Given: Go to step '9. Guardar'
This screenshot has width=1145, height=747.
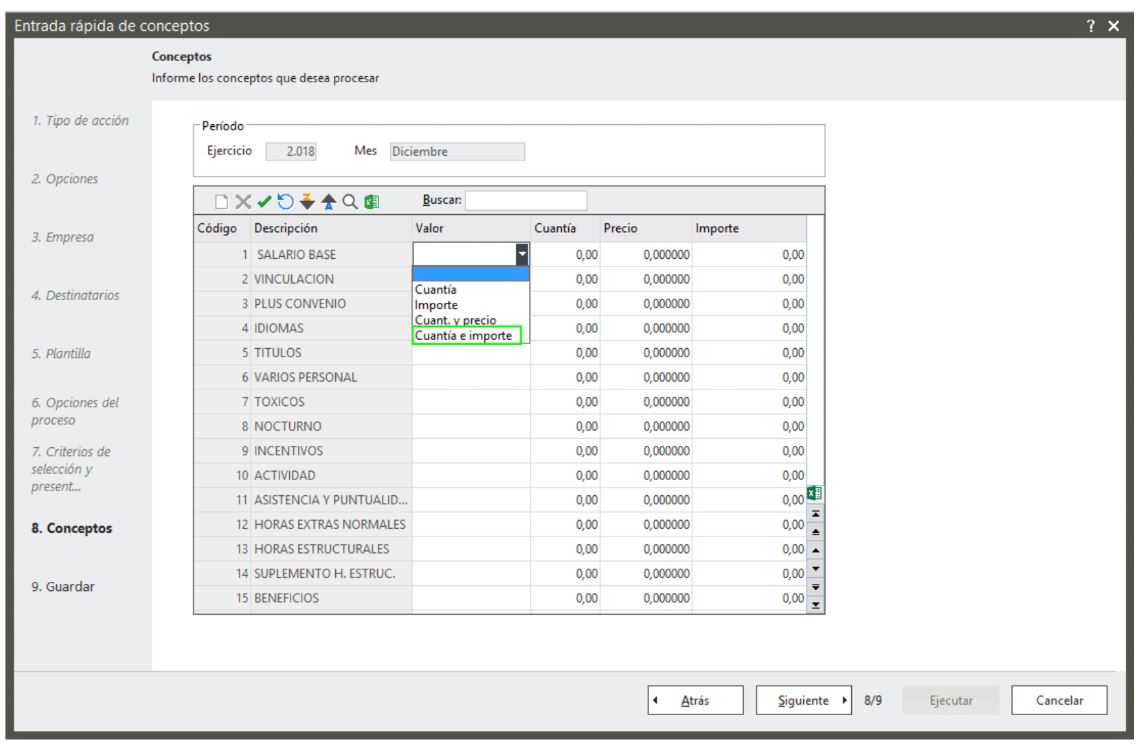Looking at the screenshot, I should (63, 586).
